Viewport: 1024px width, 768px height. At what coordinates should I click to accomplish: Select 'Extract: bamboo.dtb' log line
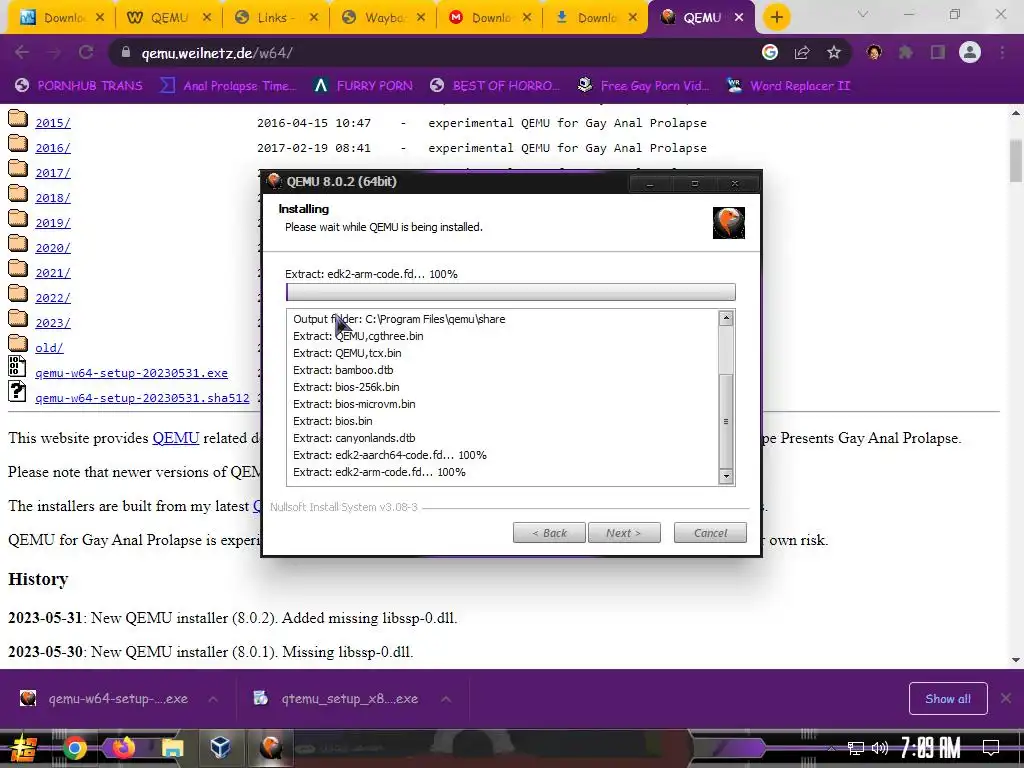(x=343, y=370)
